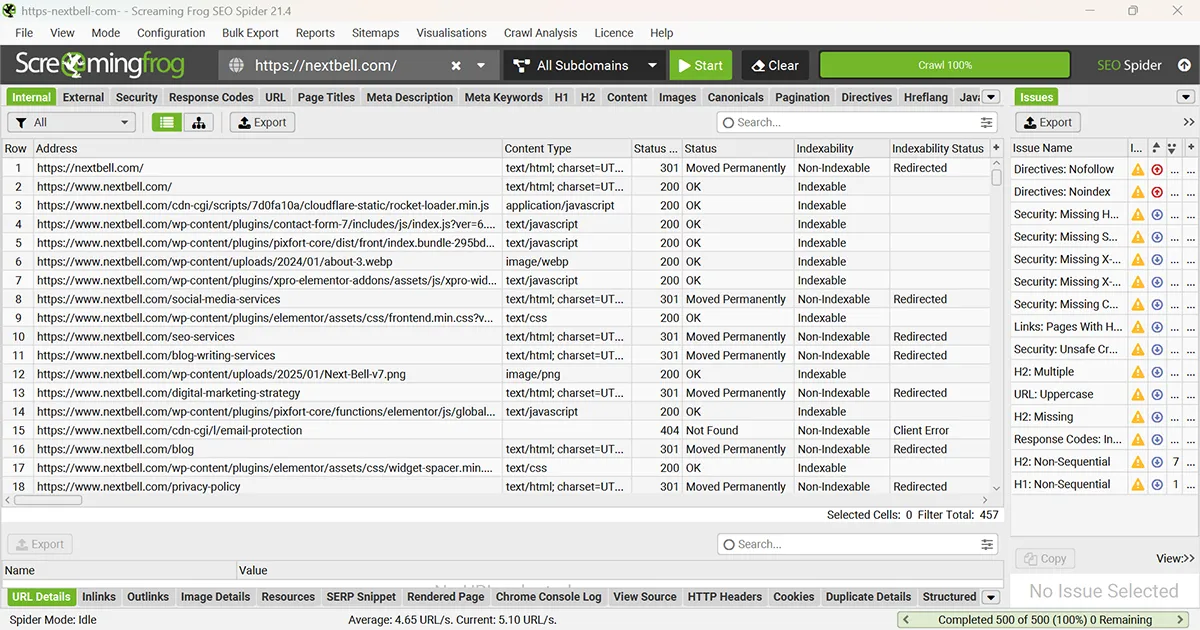Click the Crawl 100% progress bar
This screenshot has height=630, width=1200.
pos(945,65)
